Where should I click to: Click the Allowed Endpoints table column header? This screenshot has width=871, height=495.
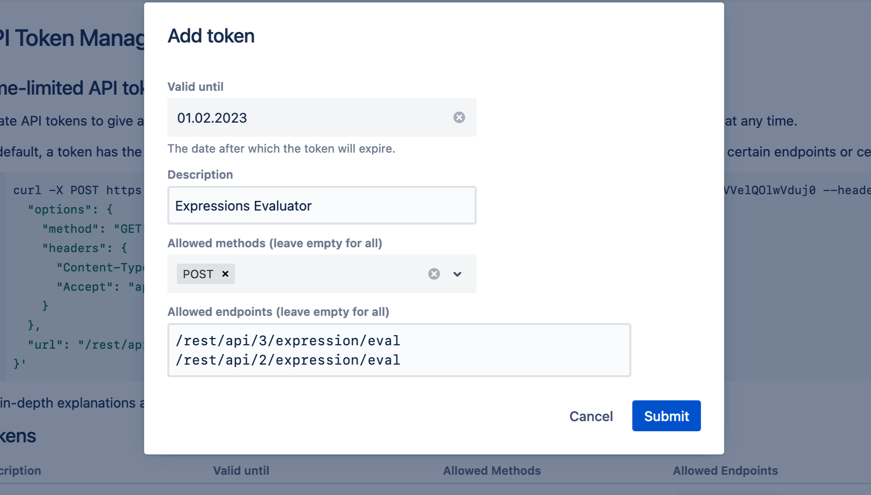[x=725, y=470]
